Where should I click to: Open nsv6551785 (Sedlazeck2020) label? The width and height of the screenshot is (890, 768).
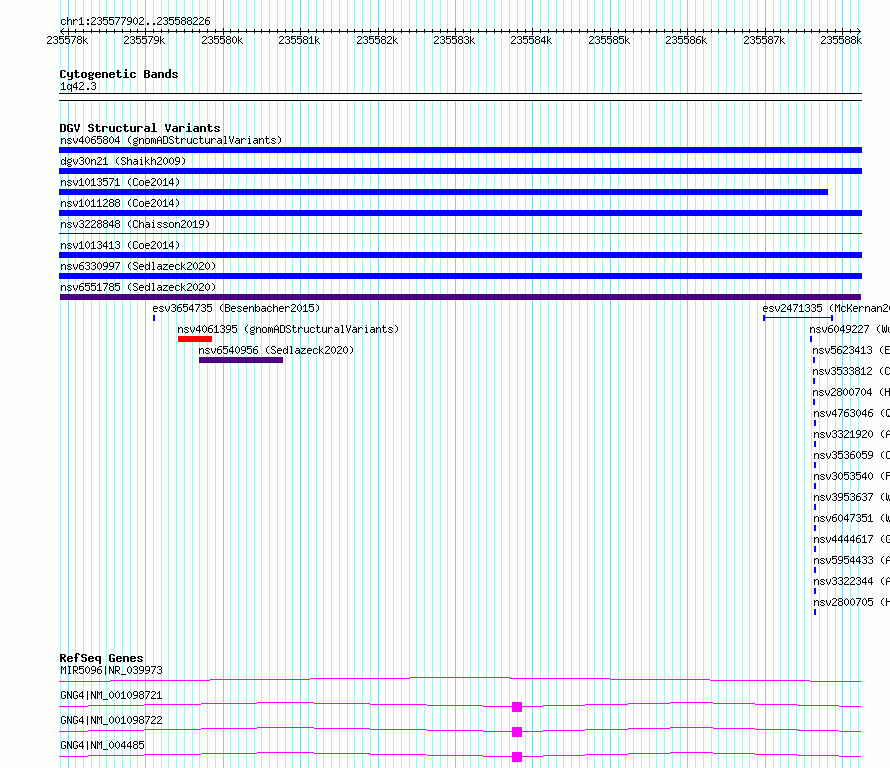pos(138,287)
